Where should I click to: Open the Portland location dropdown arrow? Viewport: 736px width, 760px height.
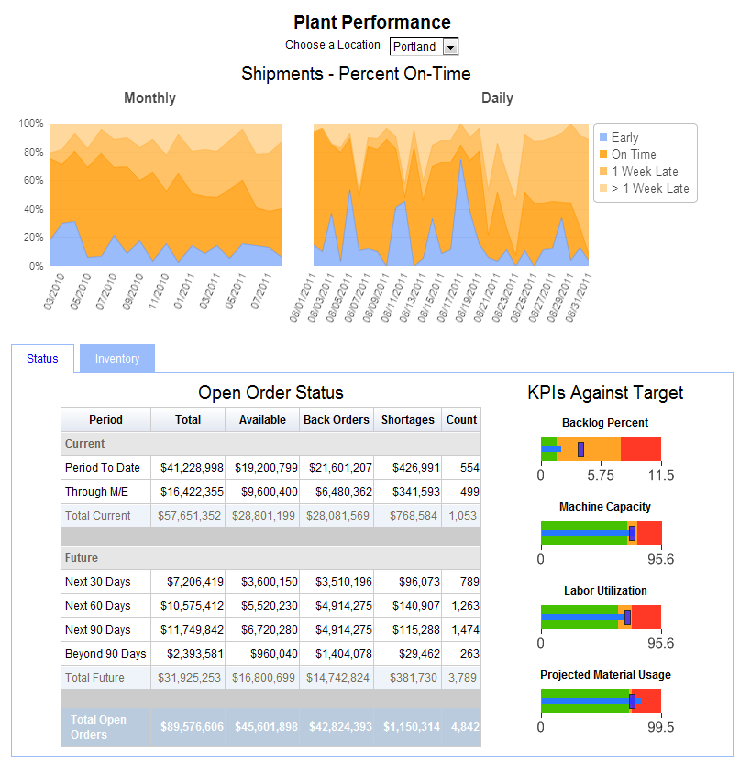point(450,47)
